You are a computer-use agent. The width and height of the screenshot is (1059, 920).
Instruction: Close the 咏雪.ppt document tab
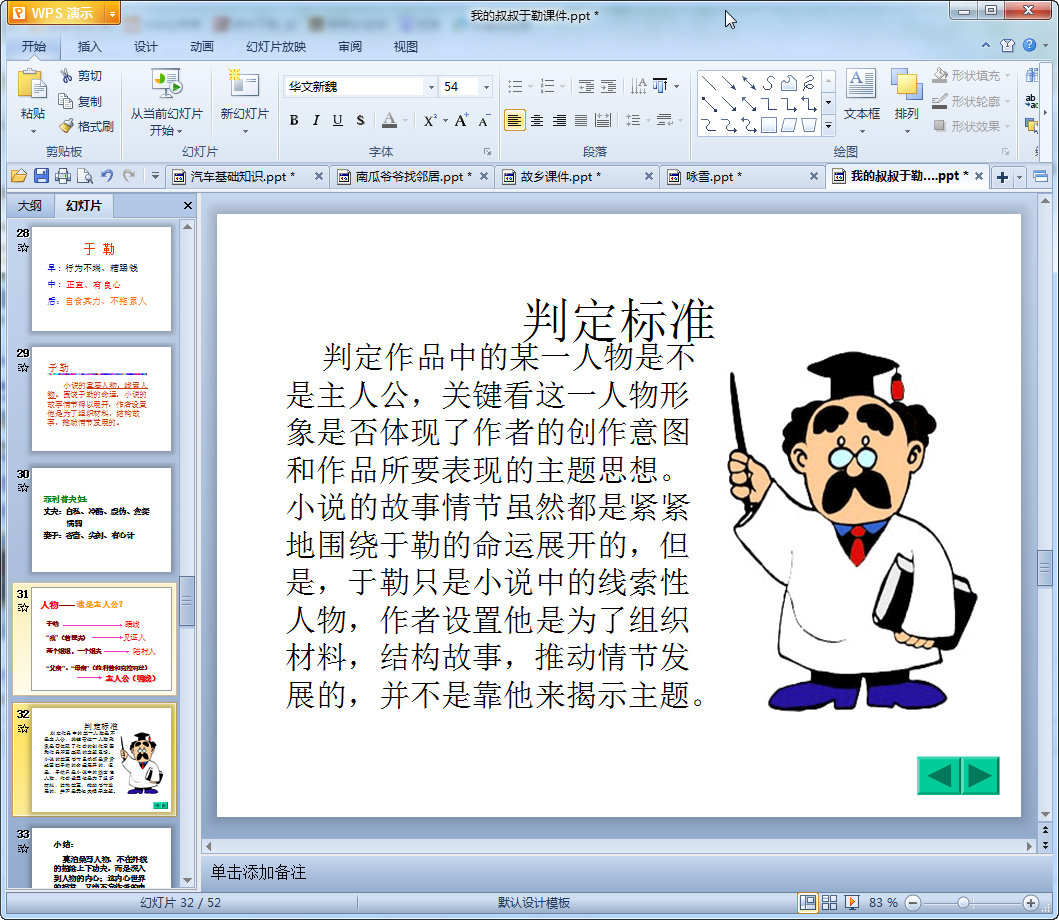tap(814, 176)
